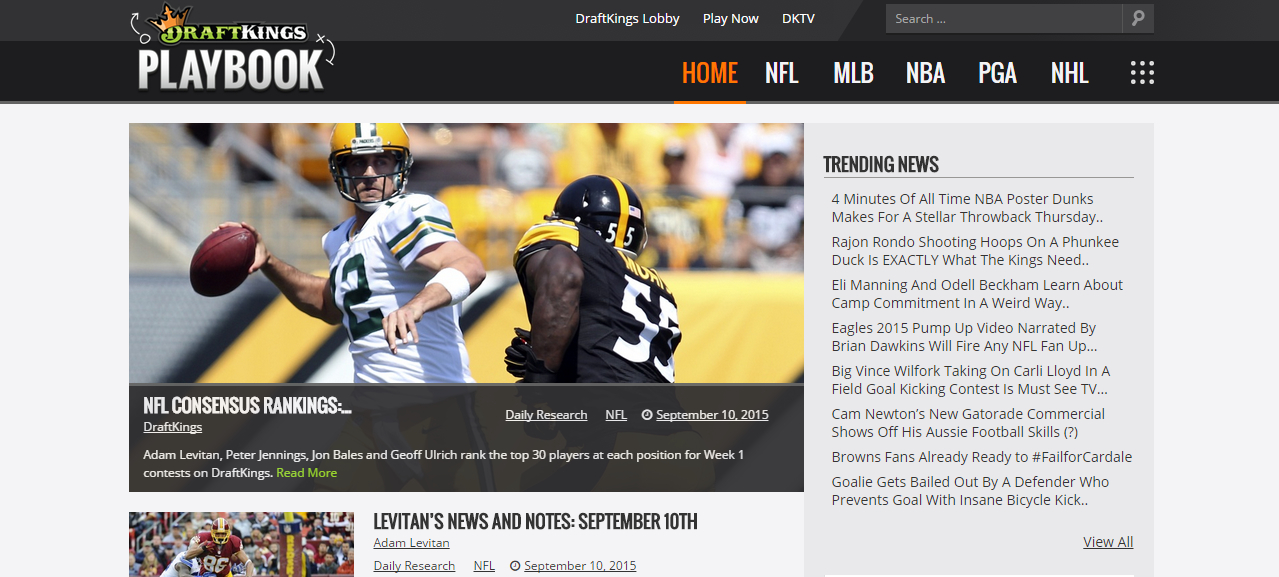Click the TRENDING NEWS heading

881,165
